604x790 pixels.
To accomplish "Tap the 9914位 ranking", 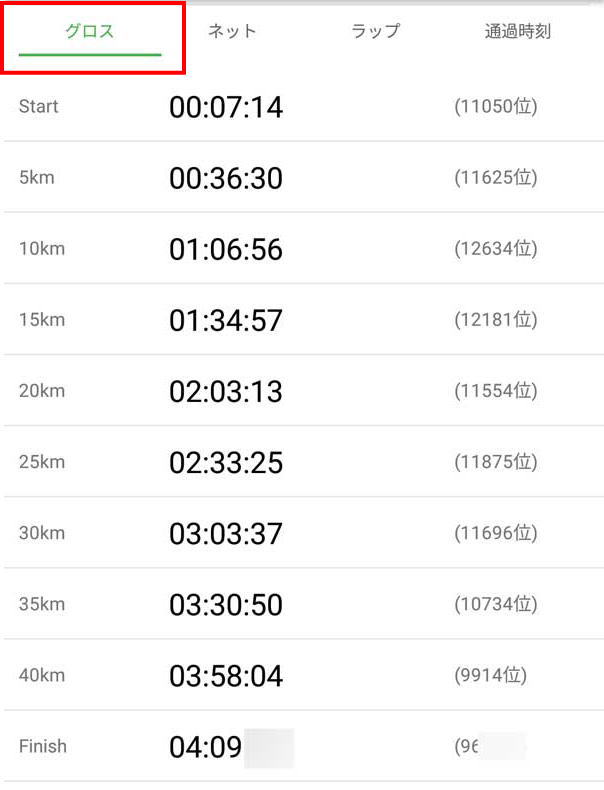I will 491,675.
